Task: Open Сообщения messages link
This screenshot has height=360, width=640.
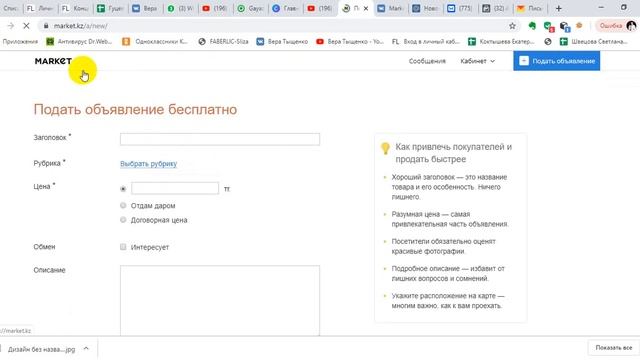Action: point(427,61)
